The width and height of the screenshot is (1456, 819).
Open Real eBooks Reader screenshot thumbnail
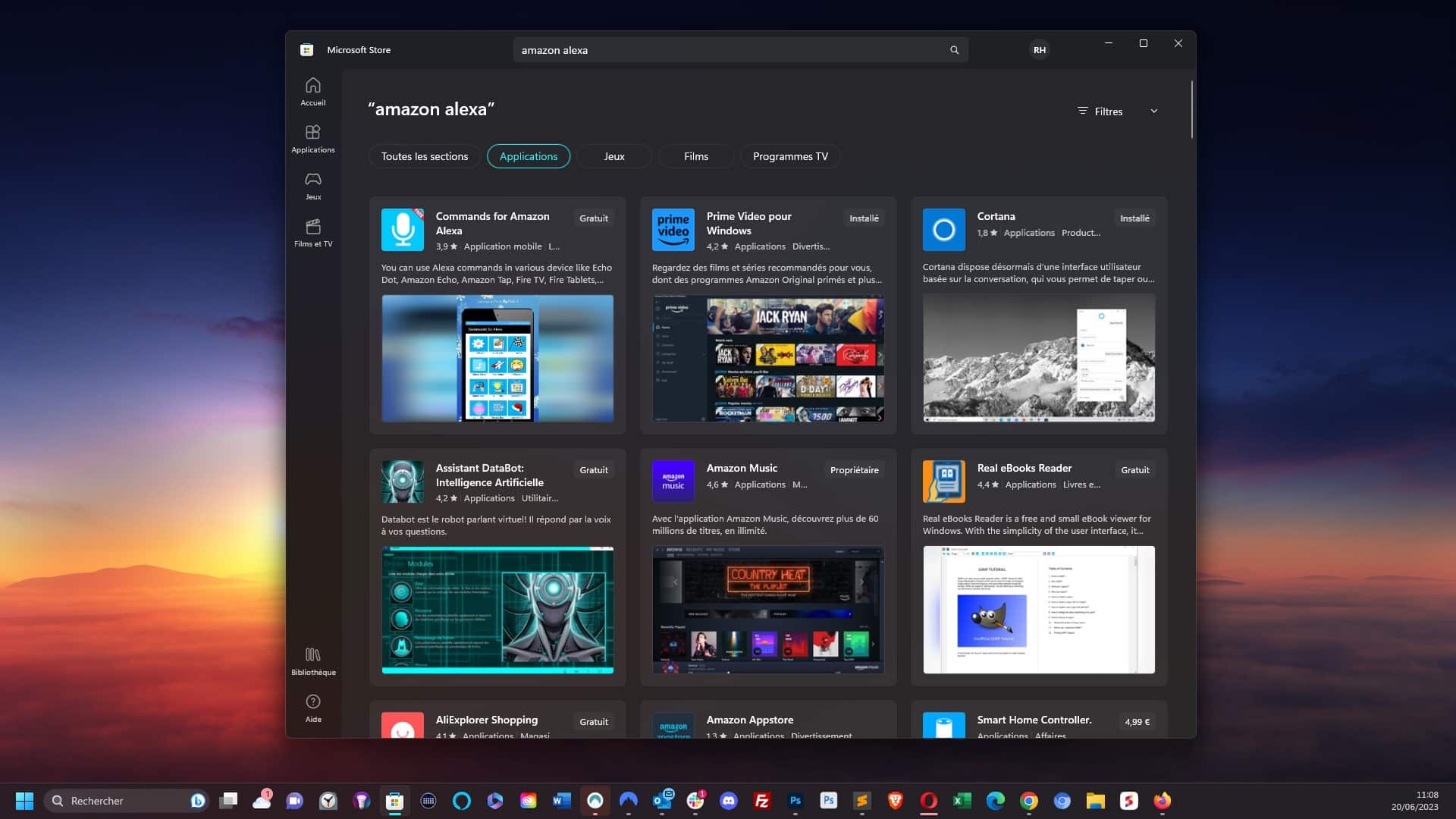[1039, 610]
